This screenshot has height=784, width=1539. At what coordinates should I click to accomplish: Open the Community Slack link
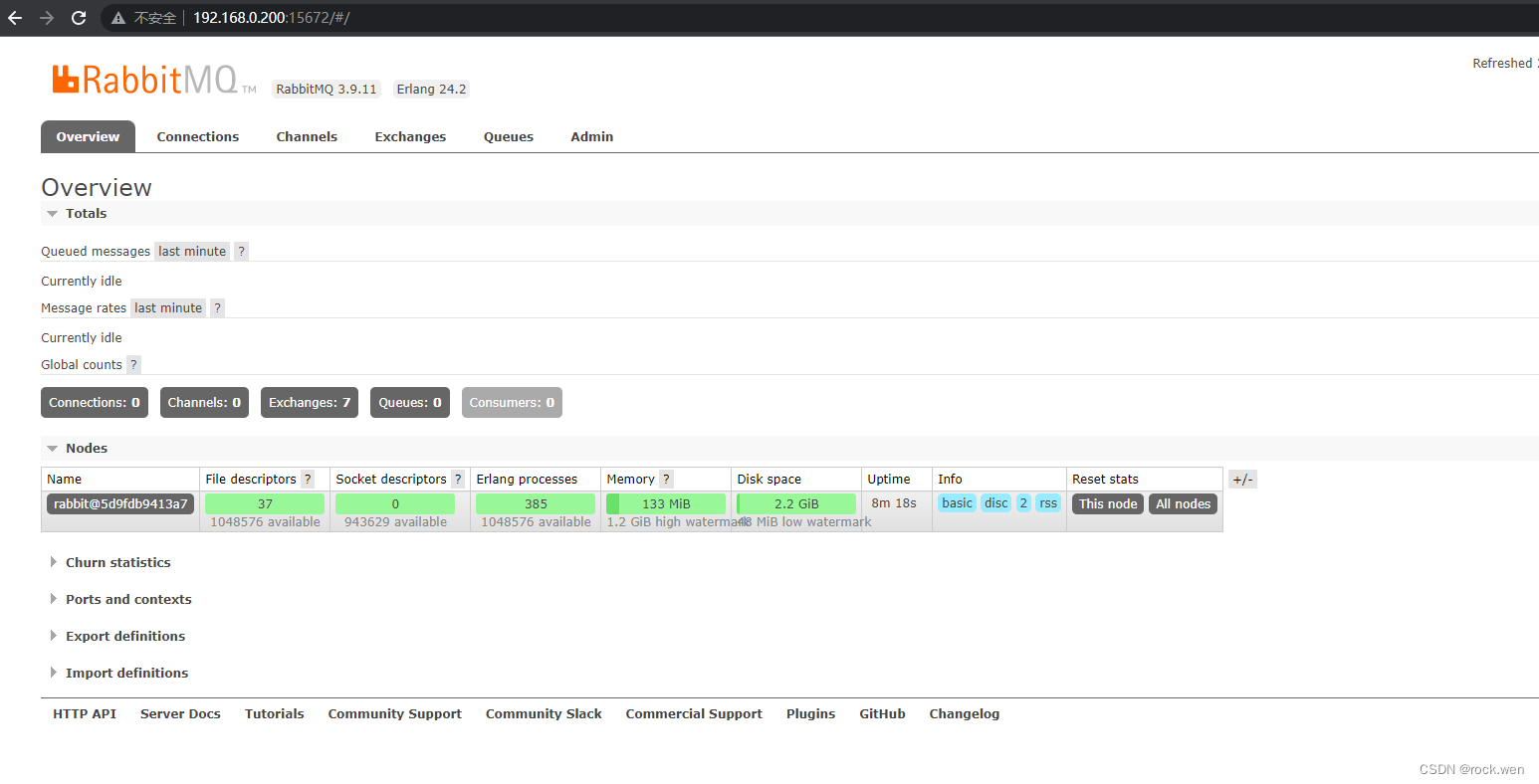(x=544, y=714)
